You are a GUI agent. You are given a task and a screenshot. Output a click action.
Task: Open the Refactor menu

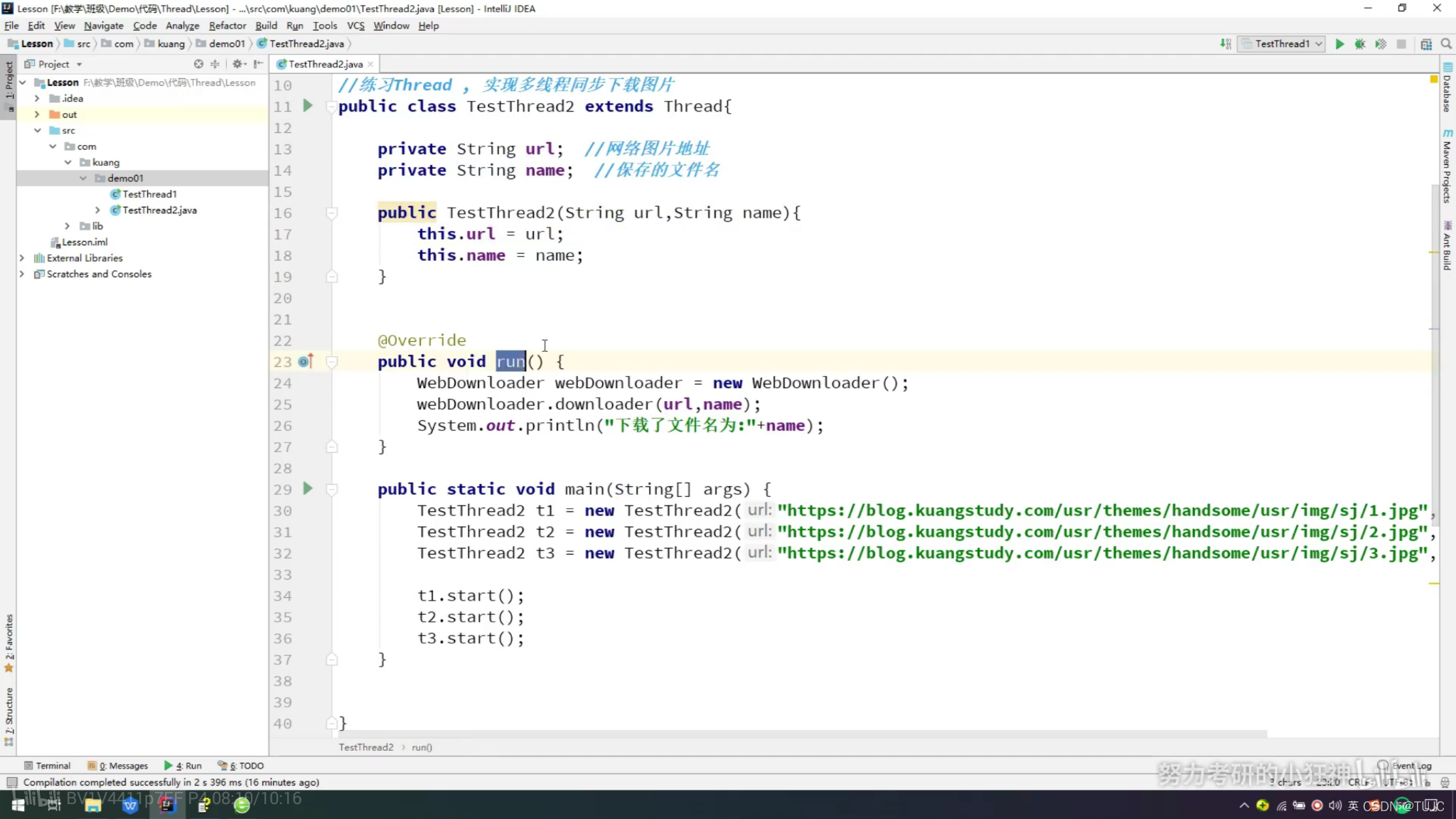(227, 26)
